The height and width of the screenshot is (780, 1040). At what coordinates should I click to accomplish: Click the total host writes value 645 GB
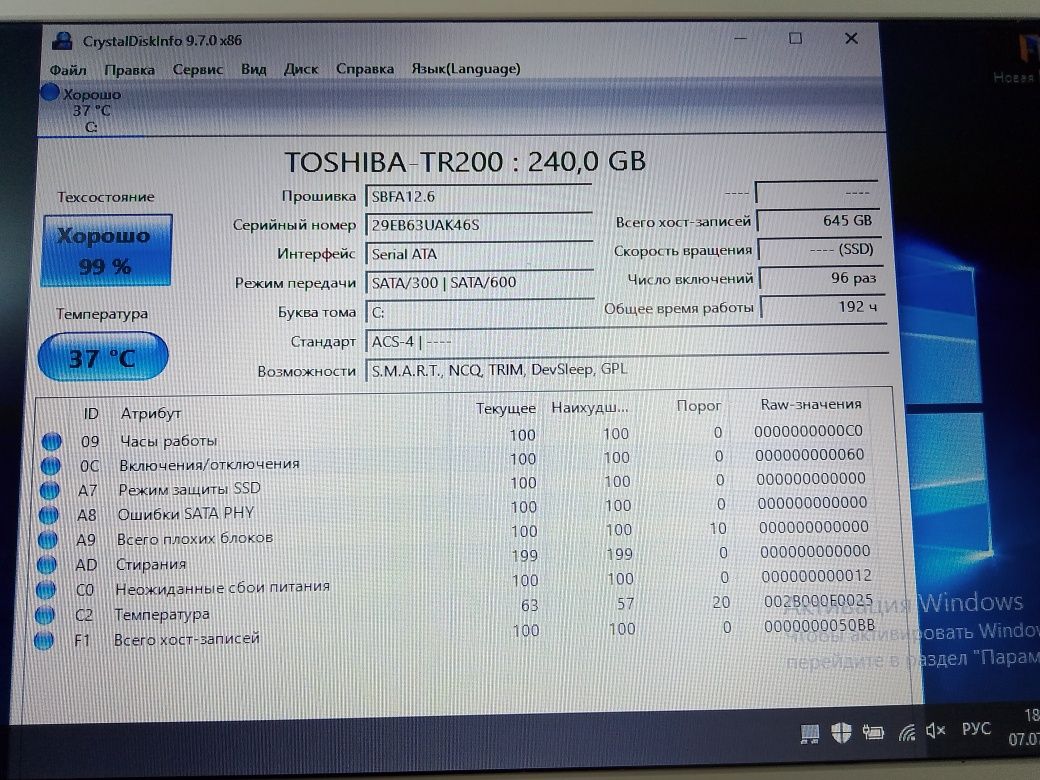click(x=818, y=221)
